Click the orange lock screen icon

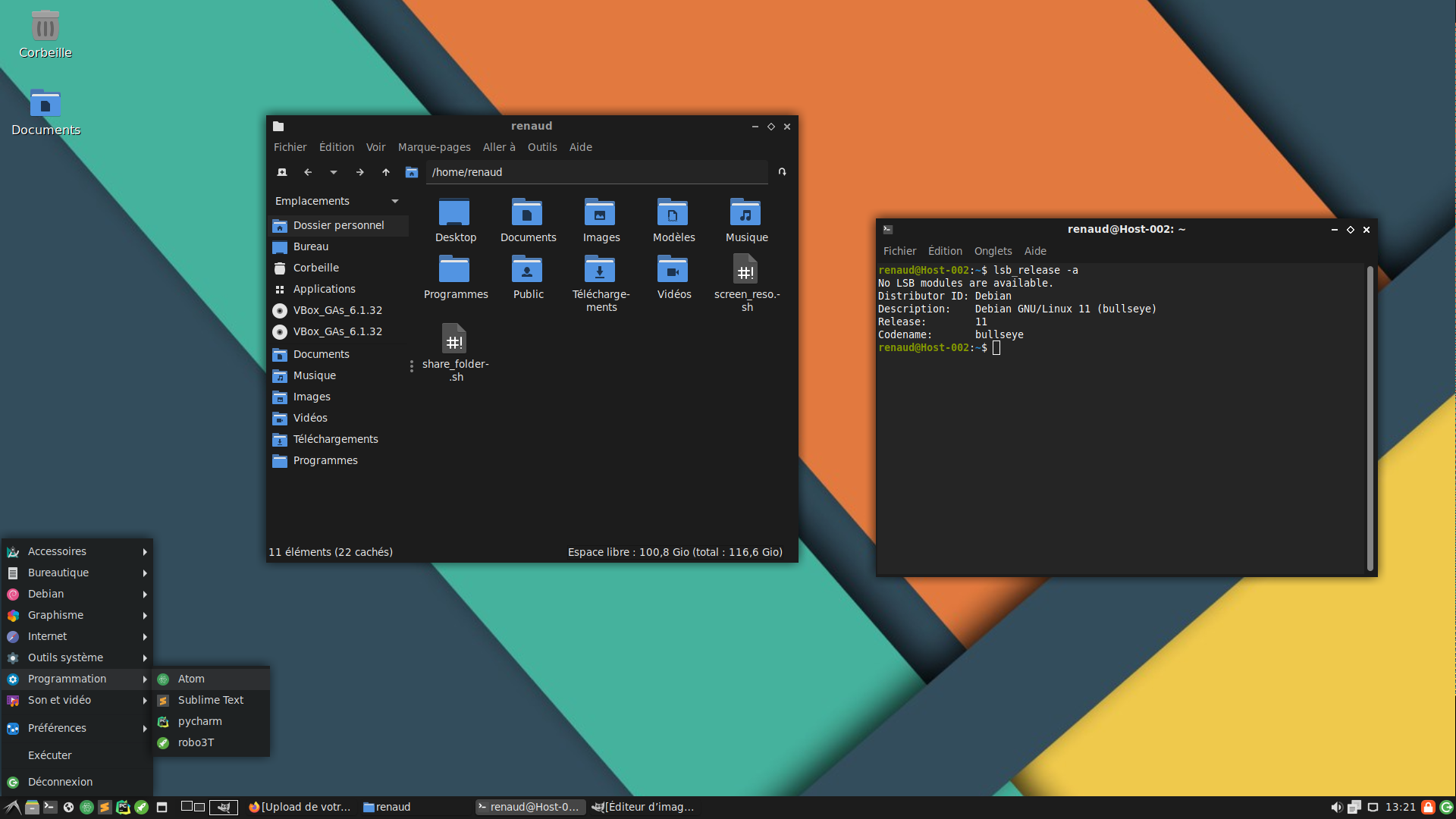point(1428,807)
